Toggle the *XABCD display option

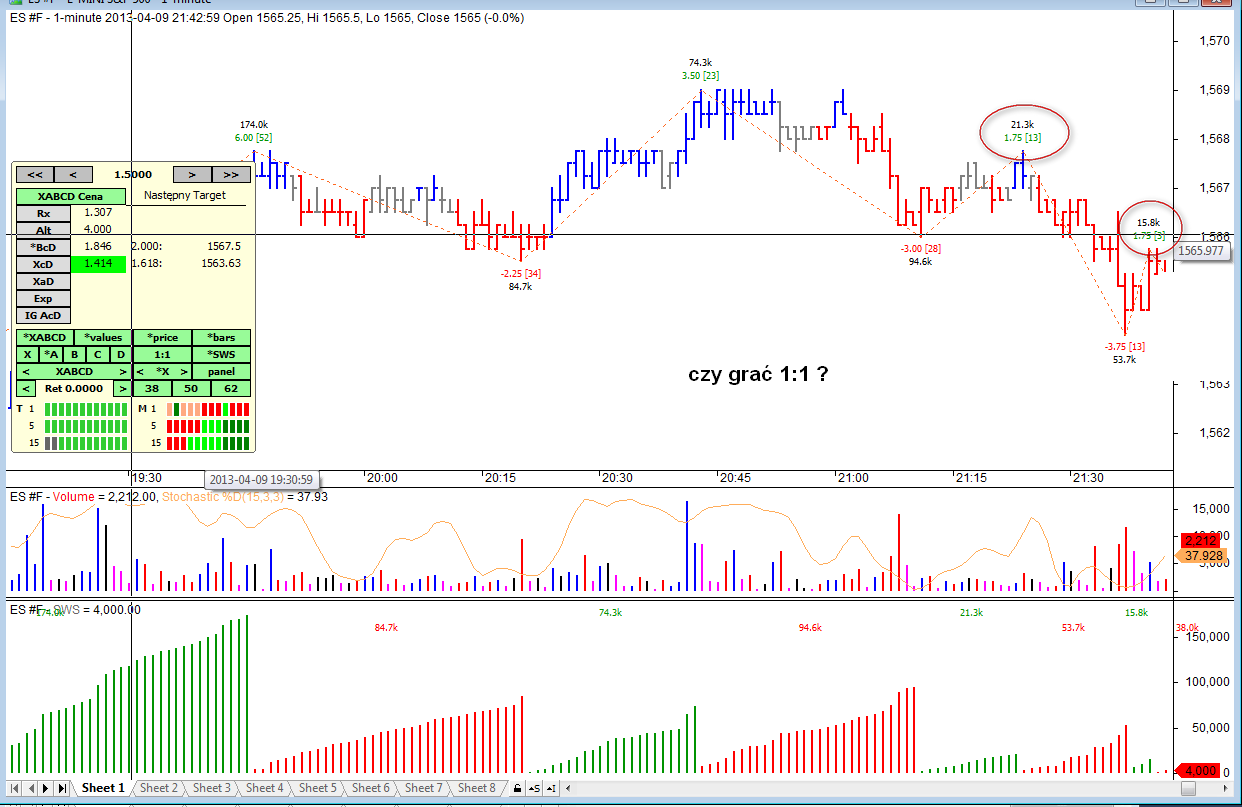pos(45,337)
